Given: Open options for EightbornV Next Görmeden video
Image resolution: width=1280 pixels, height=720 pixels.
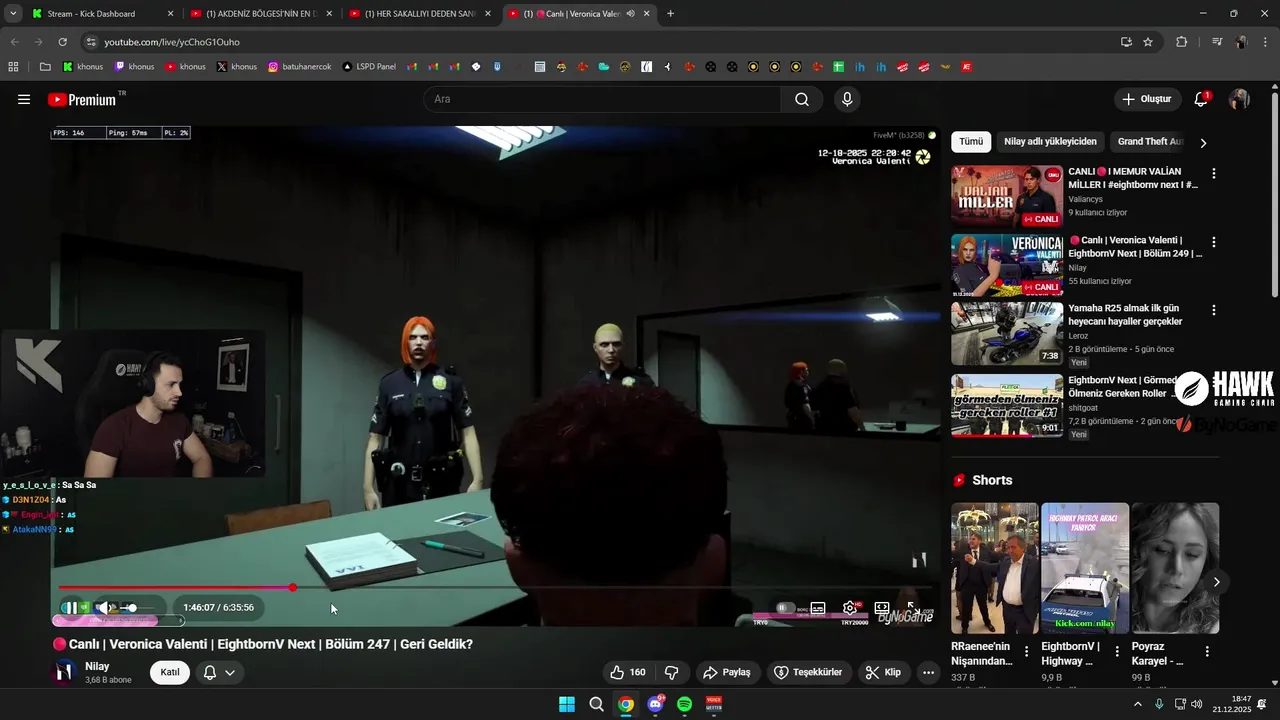Looking at the screenshot, I should 1214,381.
